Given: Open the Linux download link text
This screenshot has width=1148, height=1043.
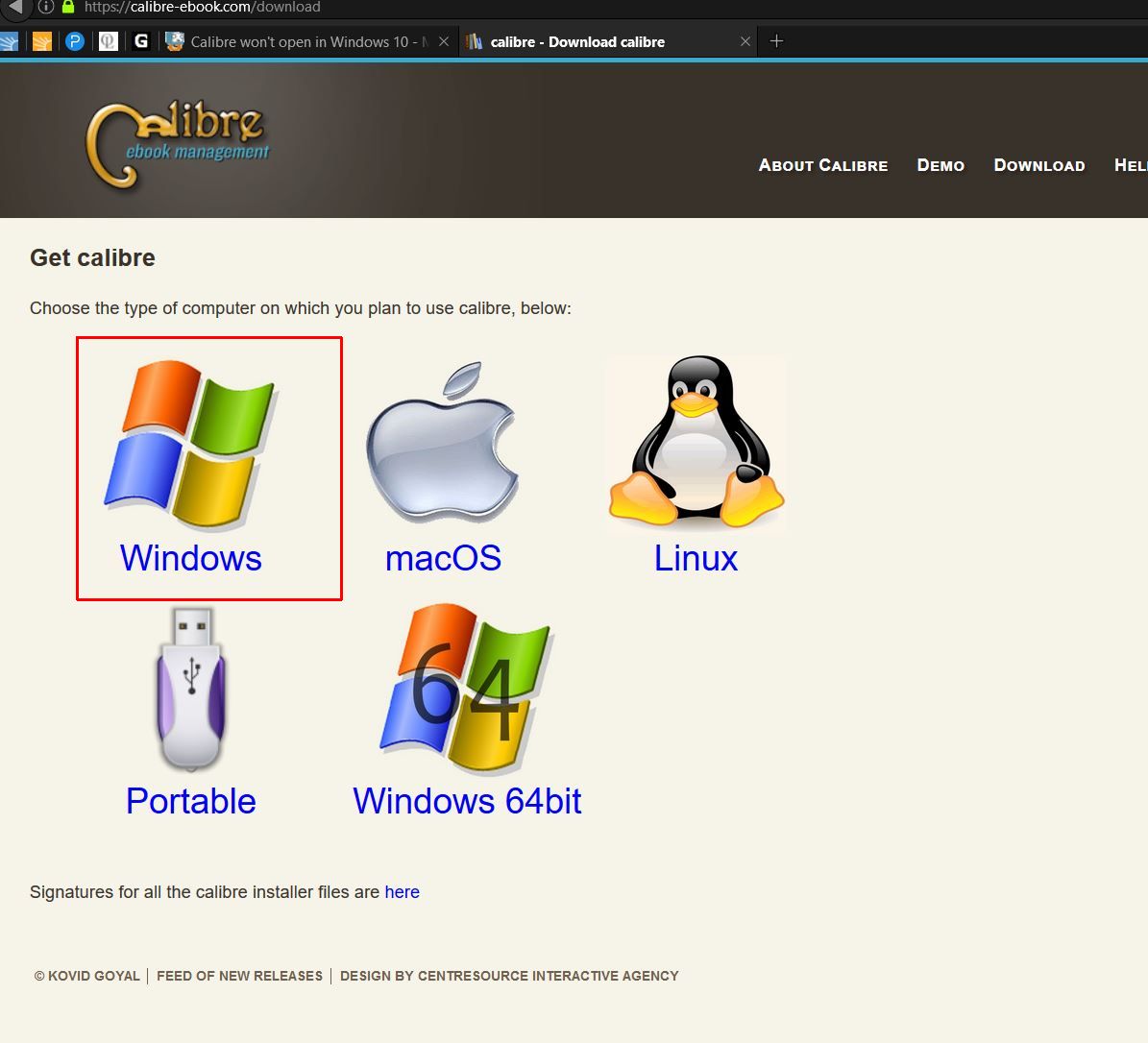Looking at the screenshot, I should point(696,558).
